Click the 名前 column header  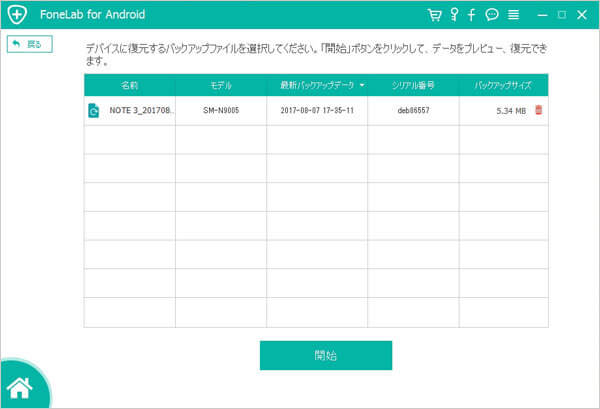(129, 85)
